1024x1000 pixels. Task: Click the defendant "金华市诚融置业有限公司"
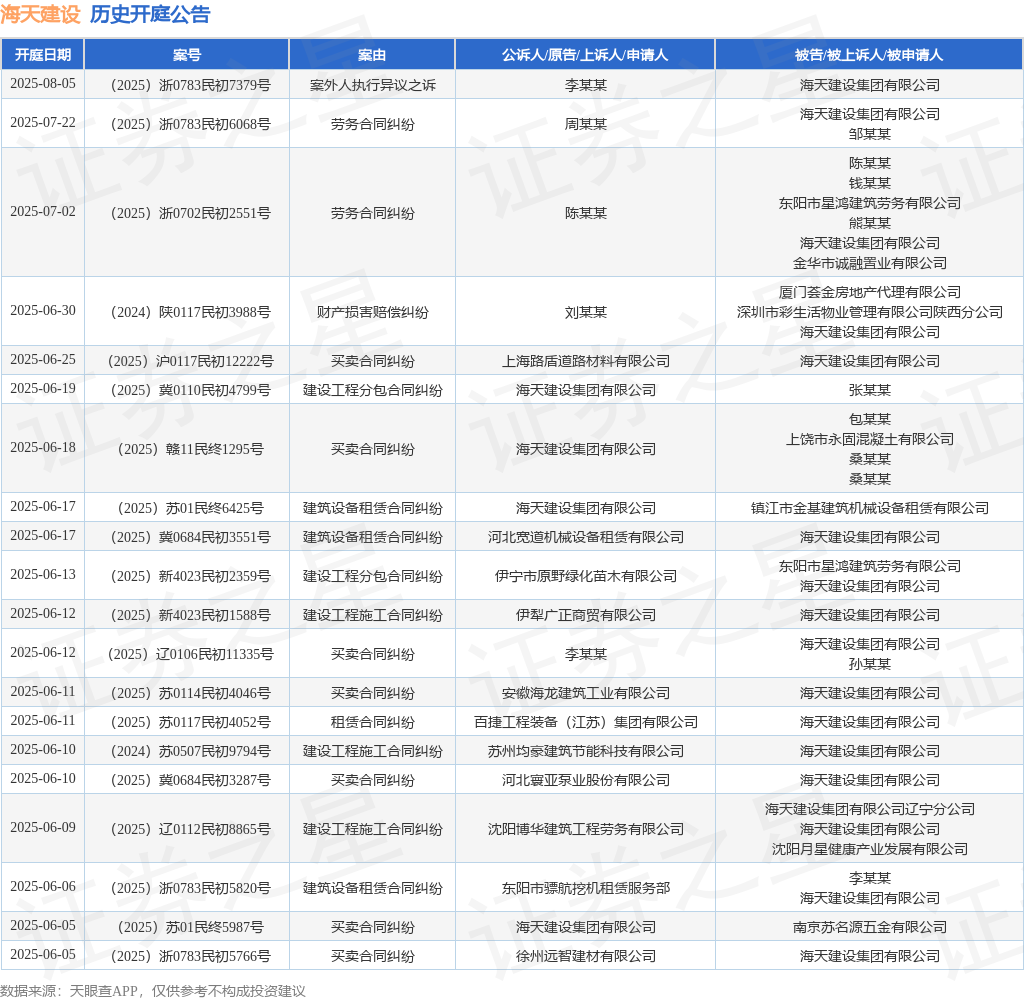[x=869, y=263]
